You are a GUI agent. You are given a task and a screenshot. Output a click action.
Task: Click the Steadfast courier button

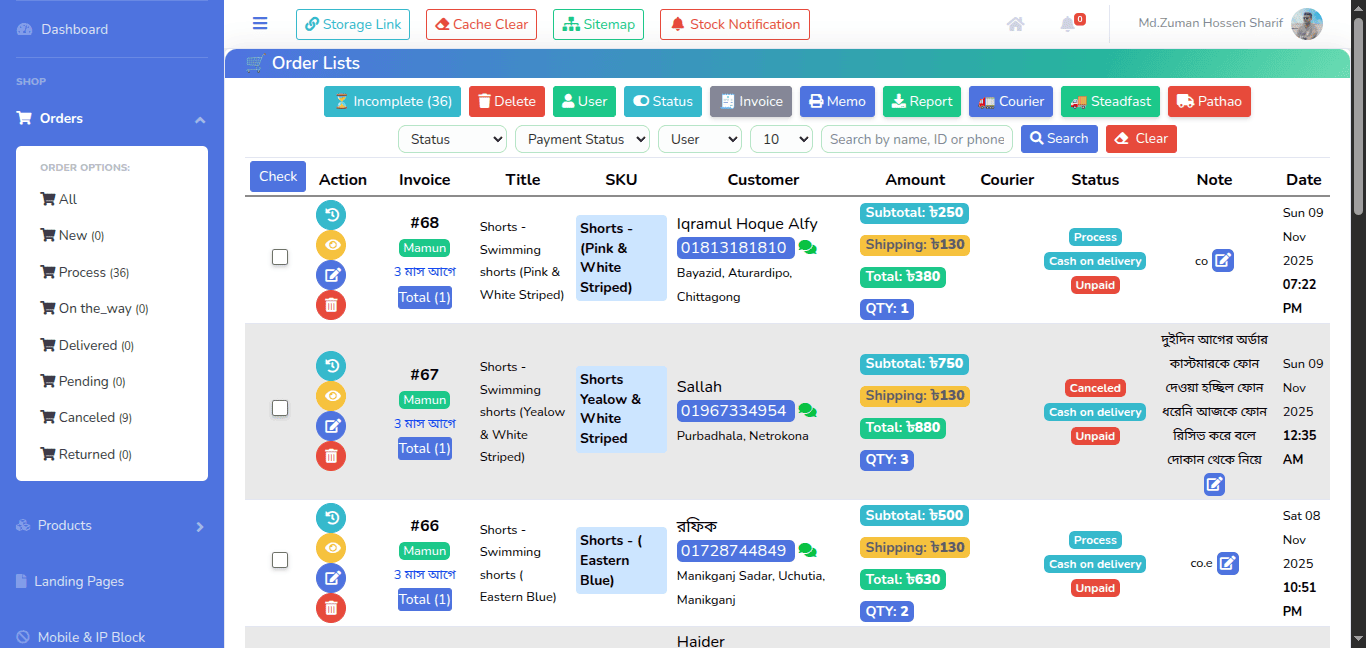(1110, 101)
